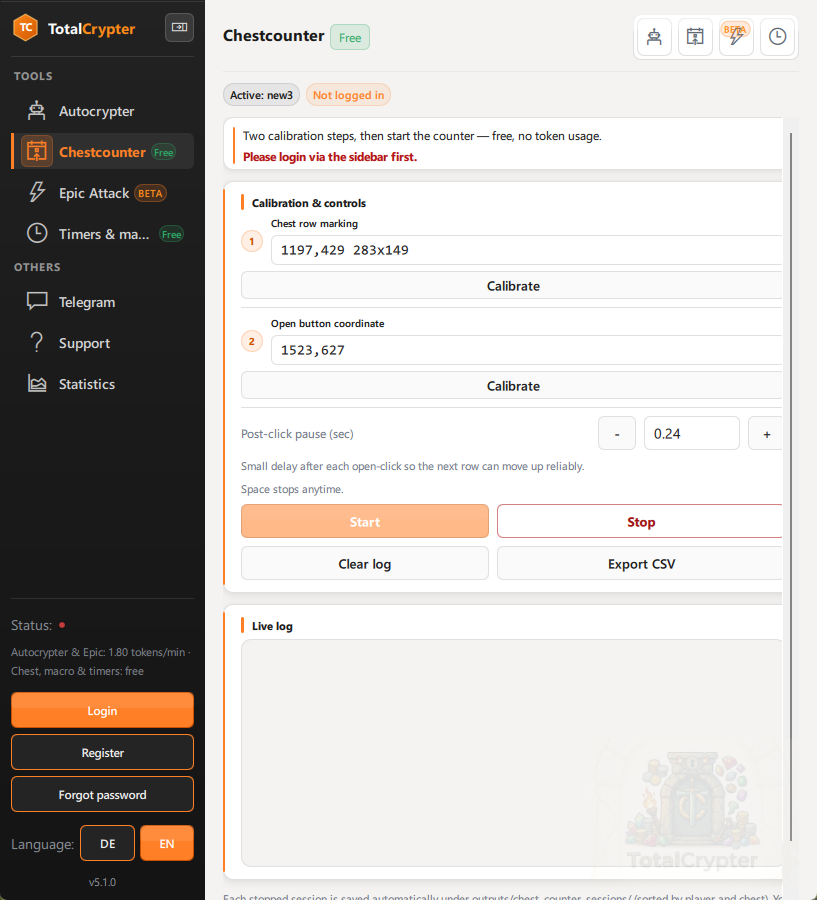Export the log as CSV
817x900 pixels.
pos(640,563)
